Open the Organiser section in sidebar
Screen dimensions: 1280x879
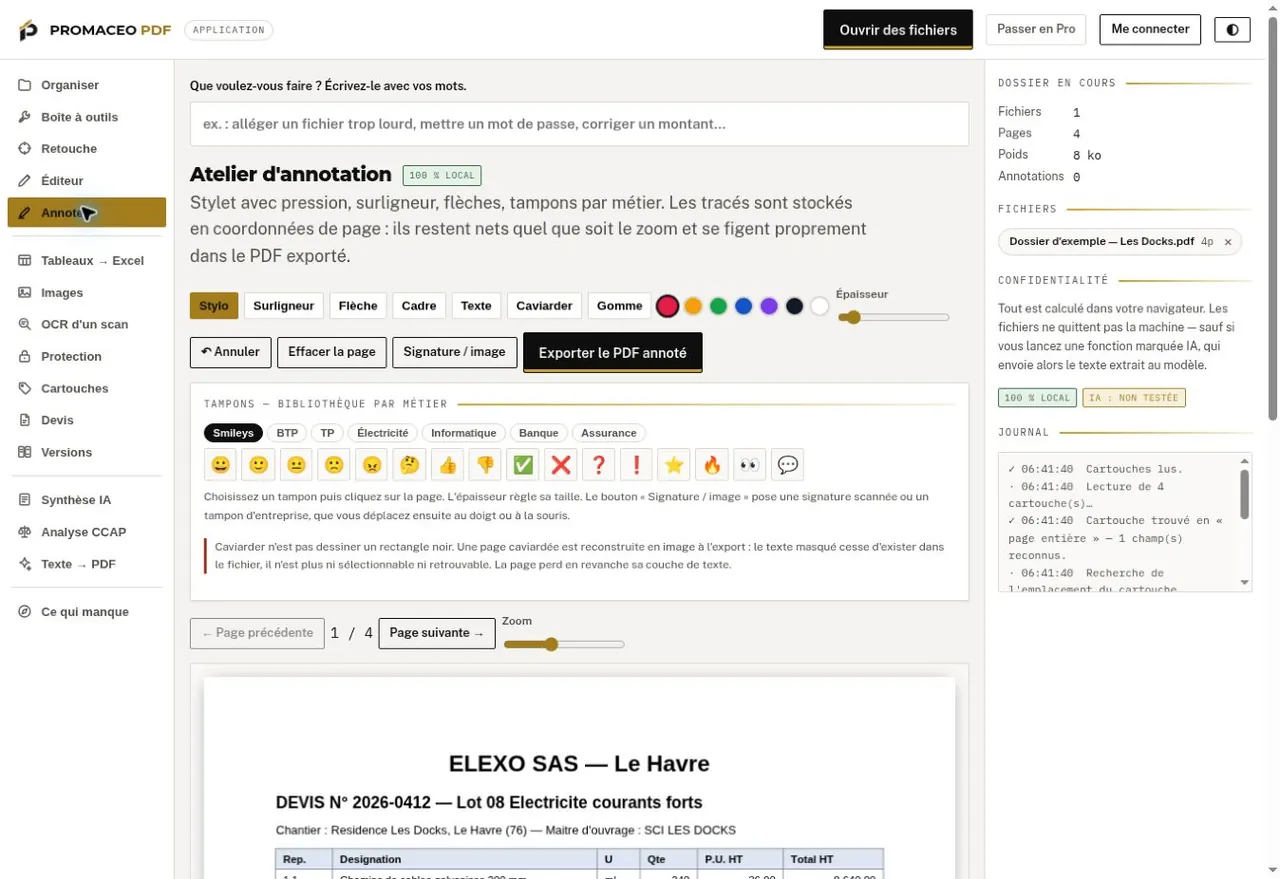click(87, 85)
